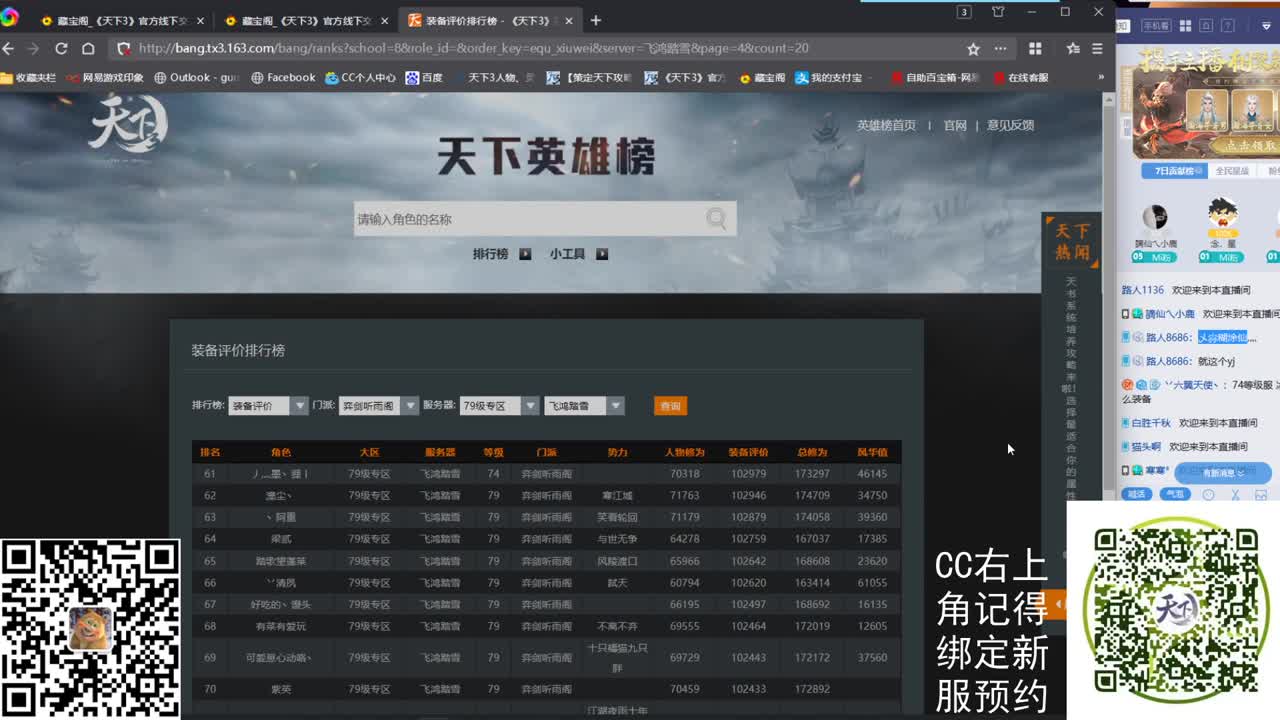Switch to the 装备评价排行榜 browser tab
Screen dimensions: 1280x720
(x=480, y=19)
